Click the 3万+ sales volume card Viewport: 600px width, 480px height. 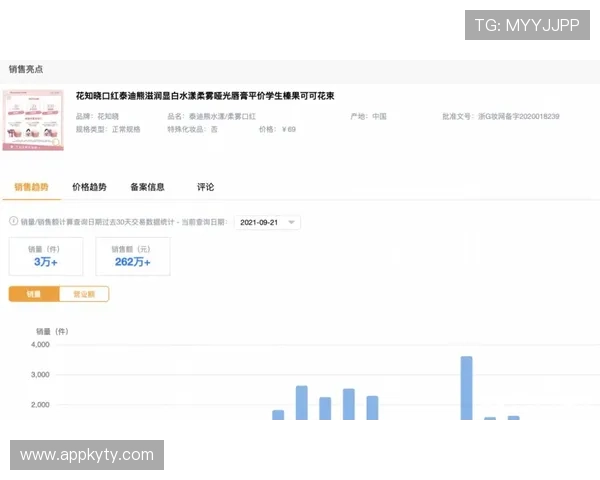[x=46, y=256]
